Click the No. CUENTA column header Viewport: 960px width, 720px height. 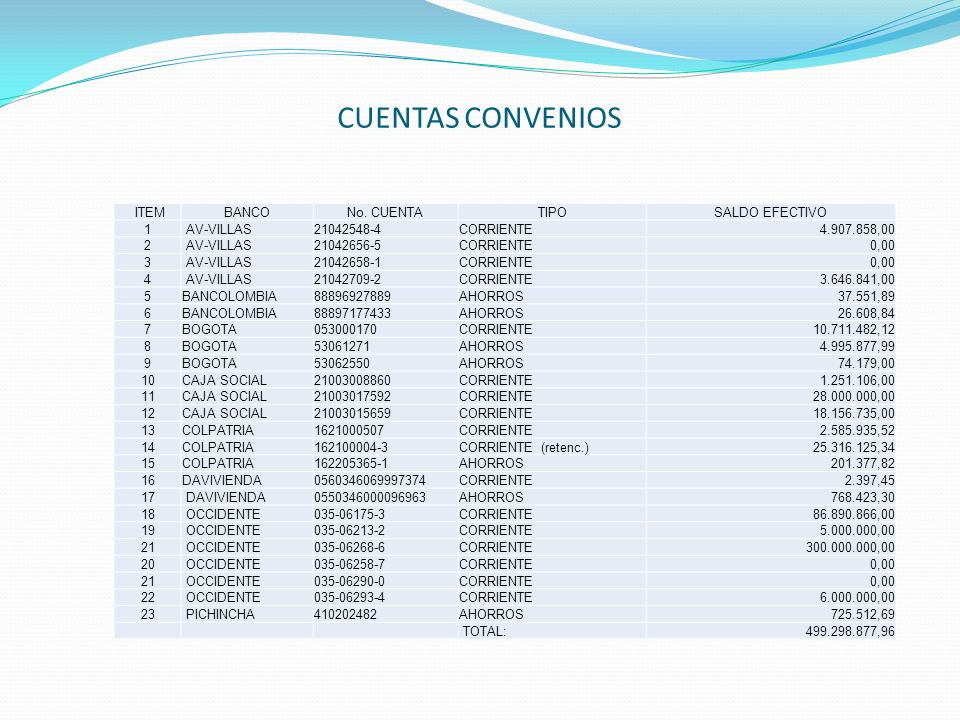click(384, 212)
